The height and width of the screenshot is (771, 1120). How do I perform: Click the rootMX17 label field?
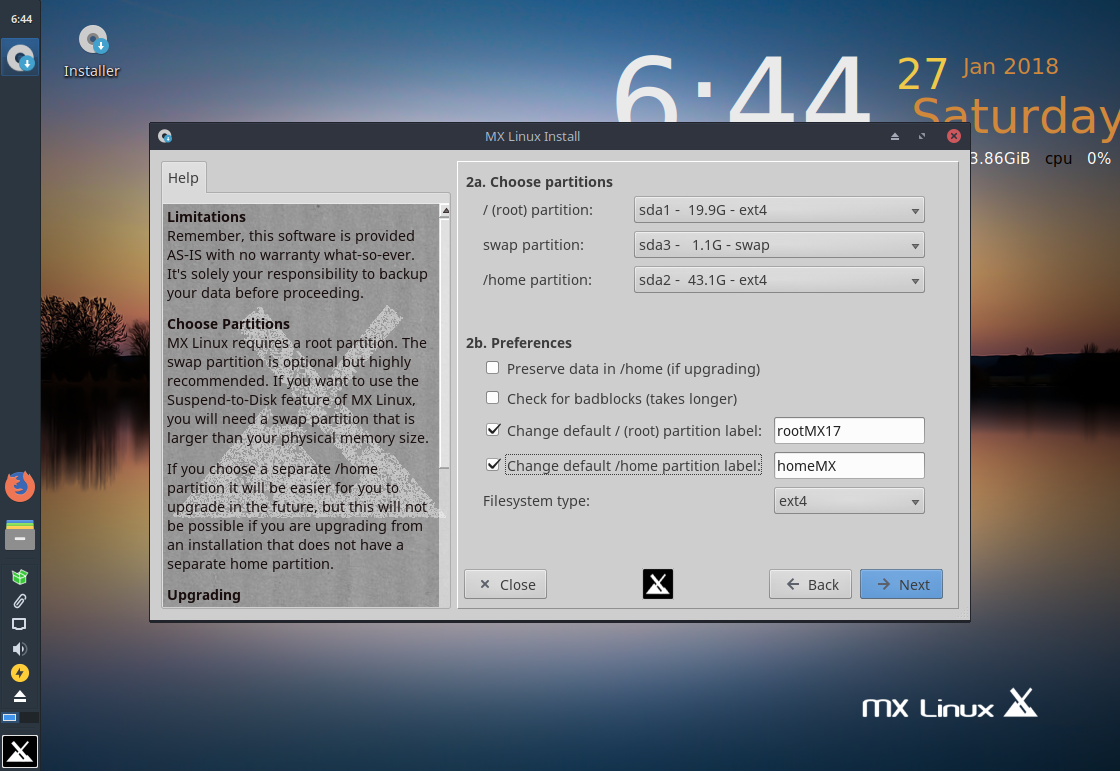click(x=849, y=431)
